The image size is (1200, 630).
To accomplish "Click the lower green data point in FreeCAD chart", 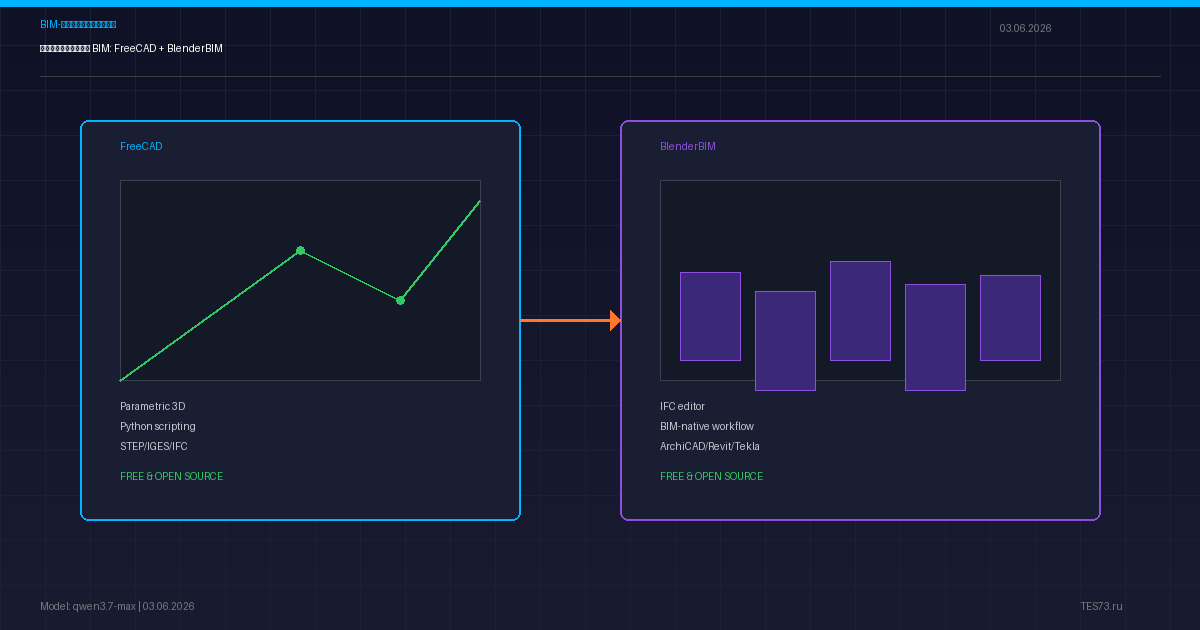I will [400, 300].
